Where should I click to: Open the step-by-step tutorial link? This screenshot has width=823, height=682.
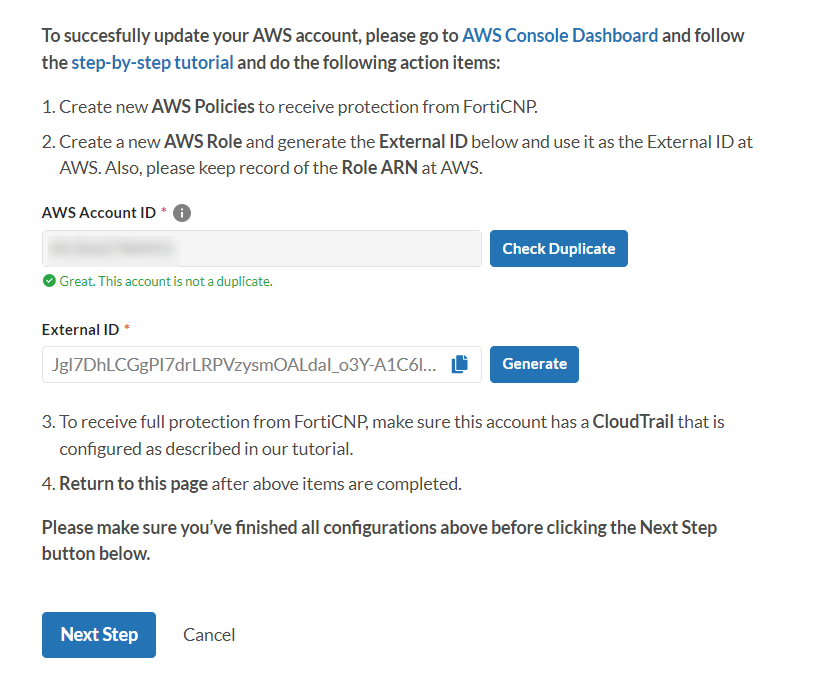click(x=152, y=62)
